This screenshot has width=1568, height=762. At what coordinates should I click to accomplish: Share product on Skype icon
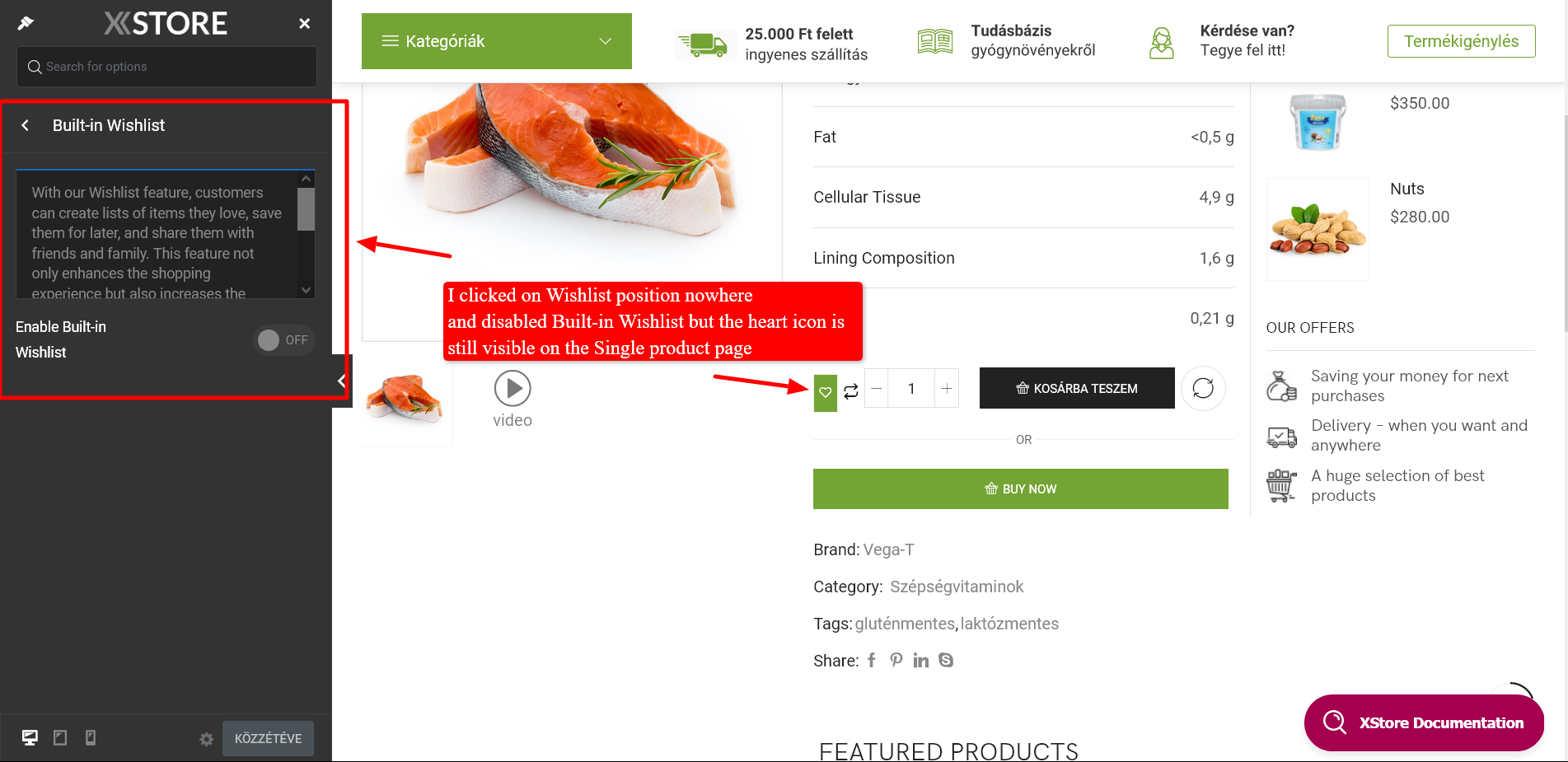pyautogui.click(x=946, y=660)
